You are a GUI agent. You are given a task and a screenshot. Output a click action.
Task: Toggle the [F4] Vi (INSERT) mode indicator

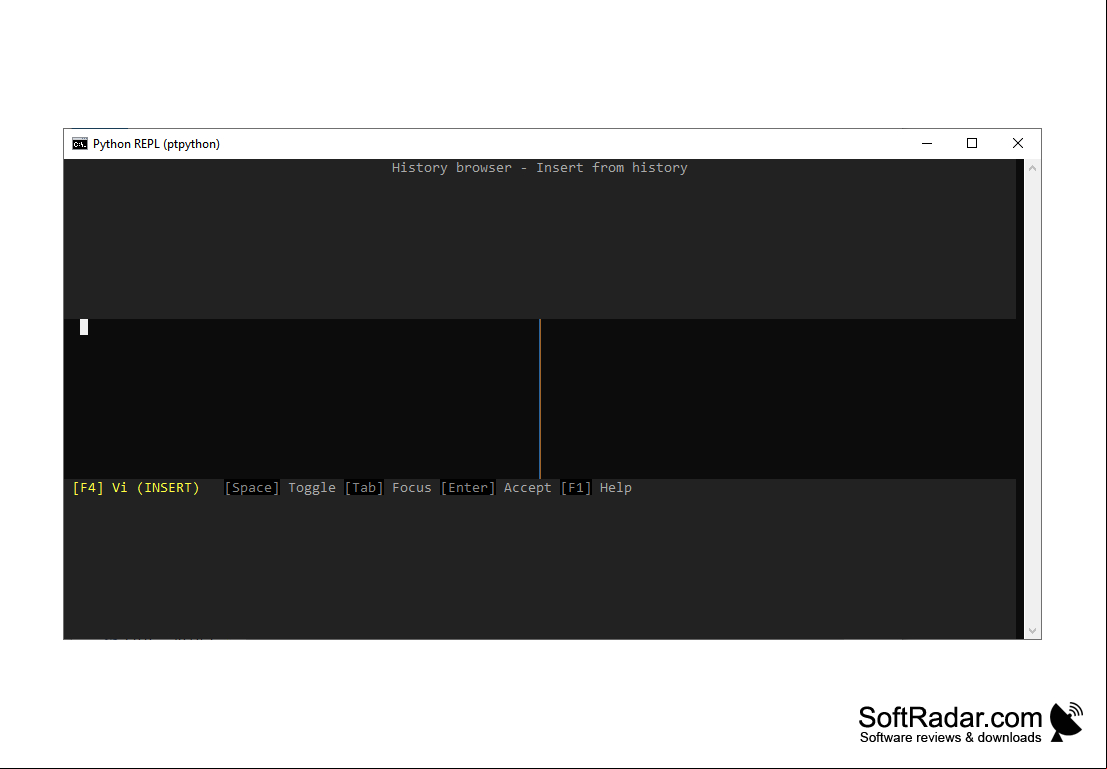coord(136,488)
